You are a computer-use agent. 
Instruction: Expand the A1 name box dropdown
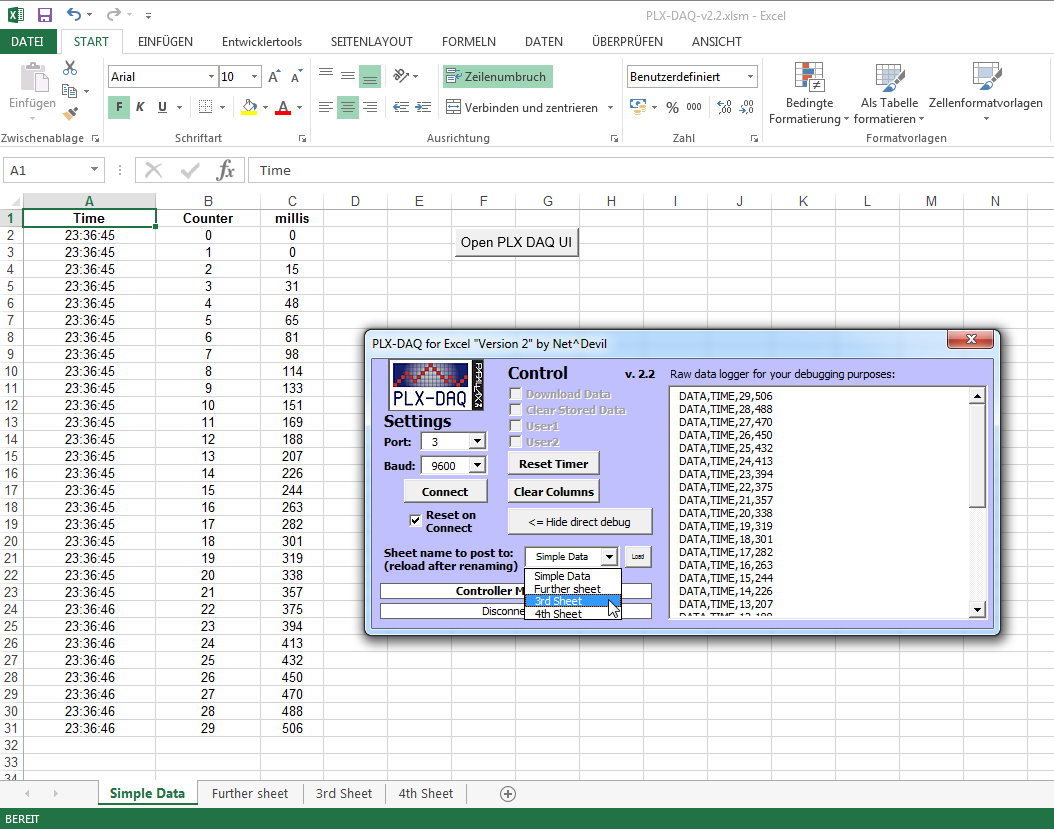tap(94, 170)
